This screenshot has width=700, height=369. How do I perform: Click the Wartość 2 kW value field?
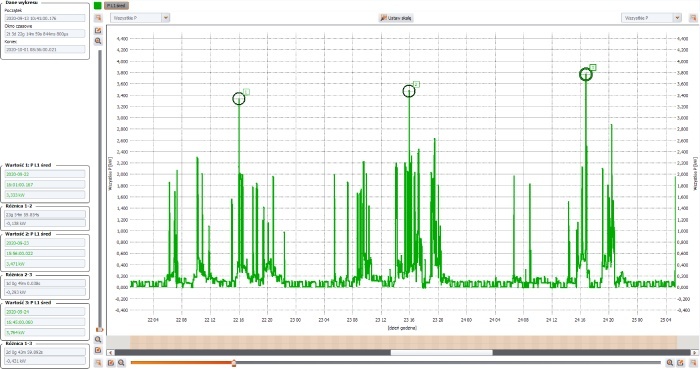[x=45, y=264]
